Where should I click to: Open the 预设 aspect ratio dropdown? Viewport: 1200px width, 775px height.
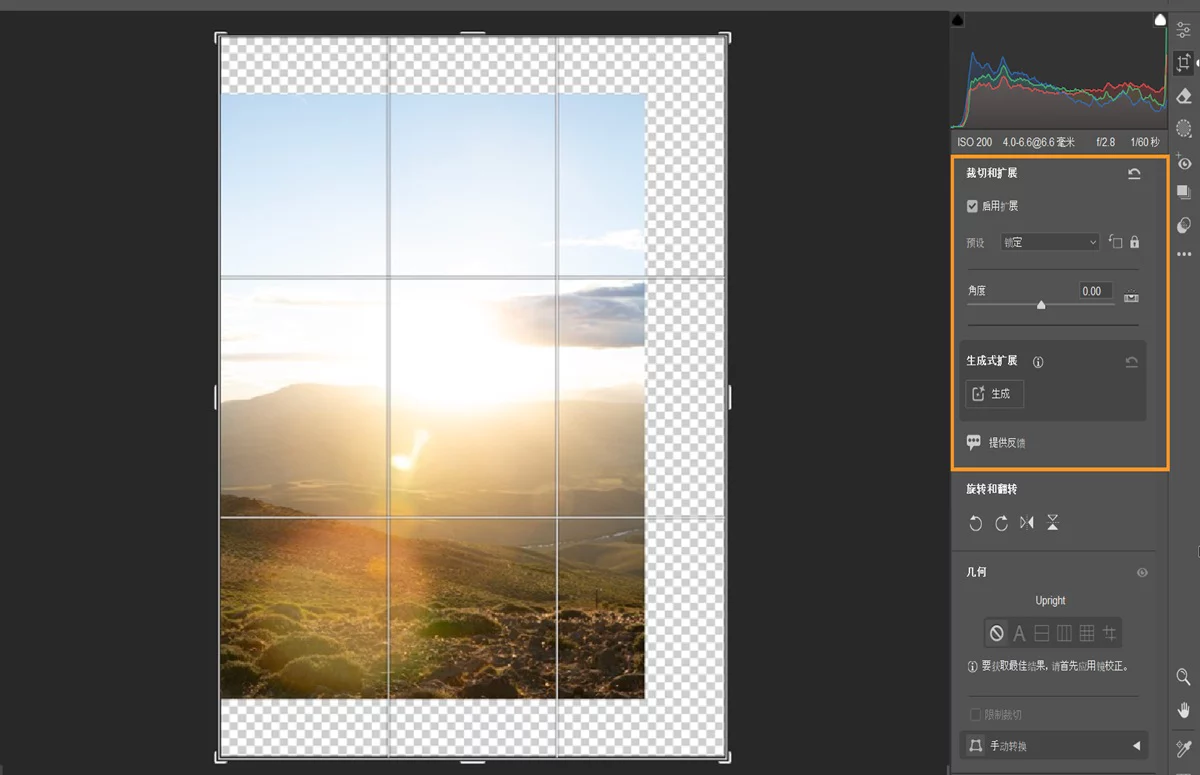coord(1050,242)
